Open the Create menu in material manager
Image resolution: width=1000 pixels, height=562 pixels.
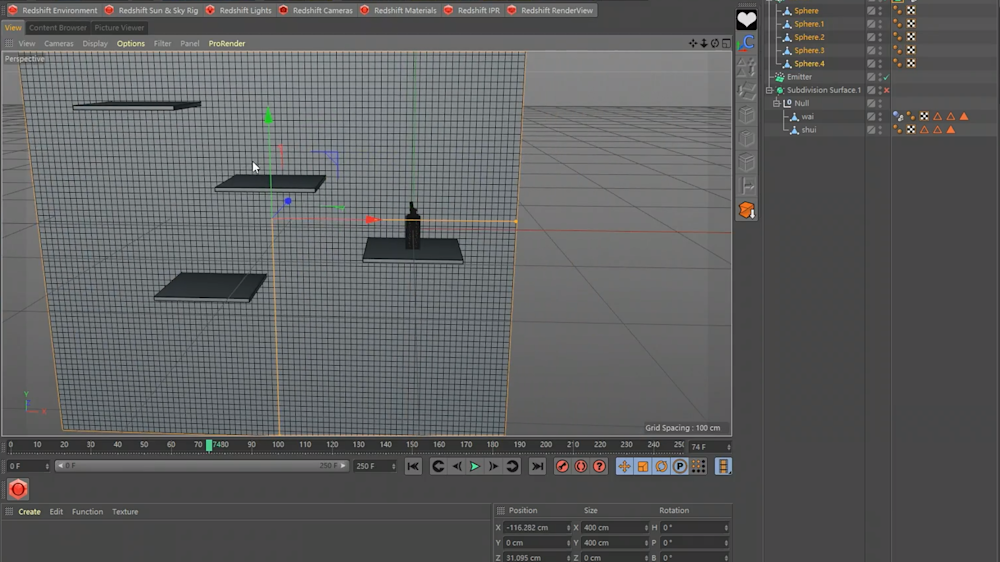tap(30, 512)
